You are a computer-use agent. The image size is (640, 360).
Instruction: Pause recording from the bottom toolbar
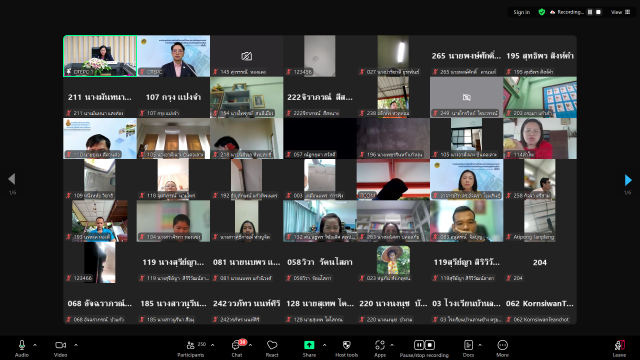[419, 345]
